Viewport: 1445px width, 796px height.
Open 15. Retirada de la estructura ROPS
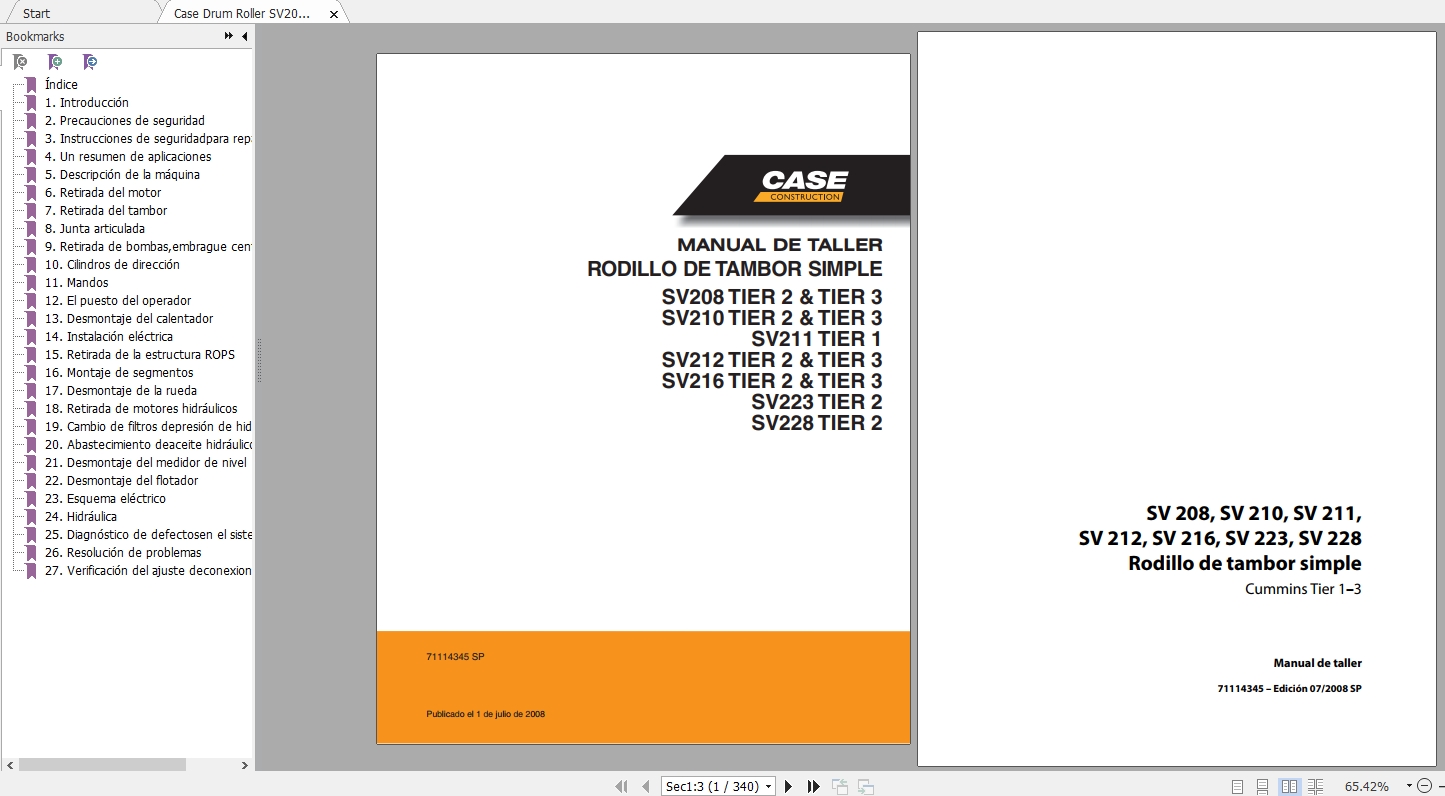(x=140, y=355)
